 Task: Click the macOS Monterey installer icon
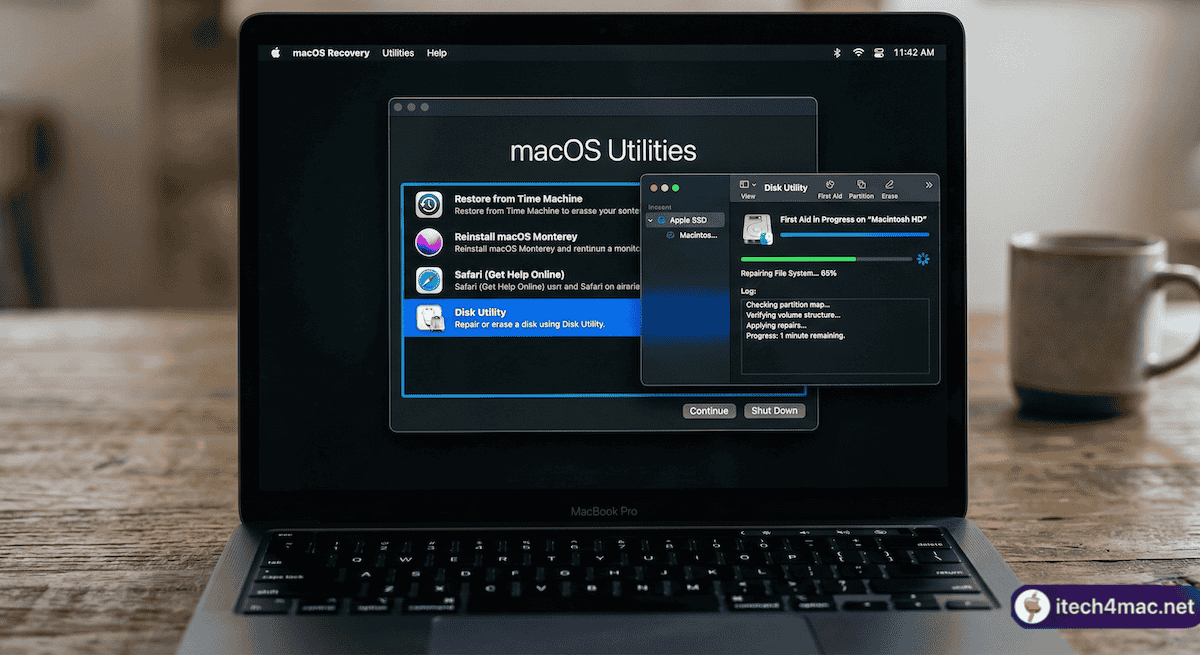pyautogui.click(x=429, y=242)
